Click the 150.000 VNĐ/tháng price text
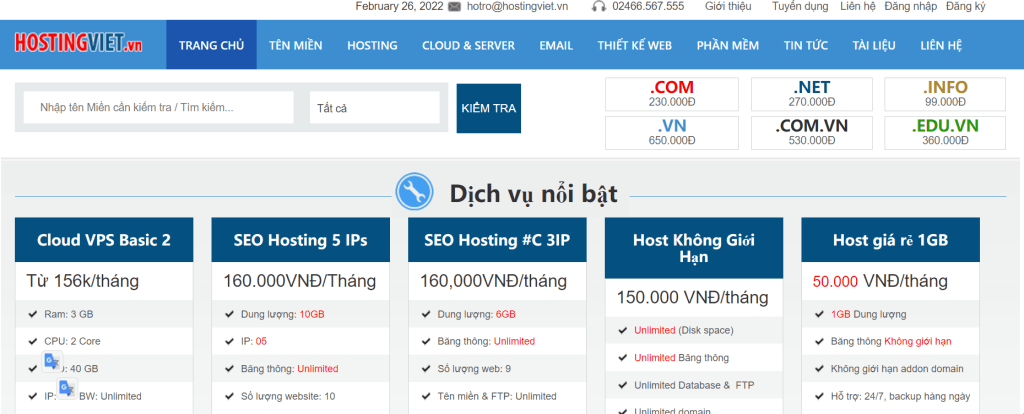Image resolution: width=1024 pixels, height=414 pixels. pyautogui.click(x=692, y=298)
